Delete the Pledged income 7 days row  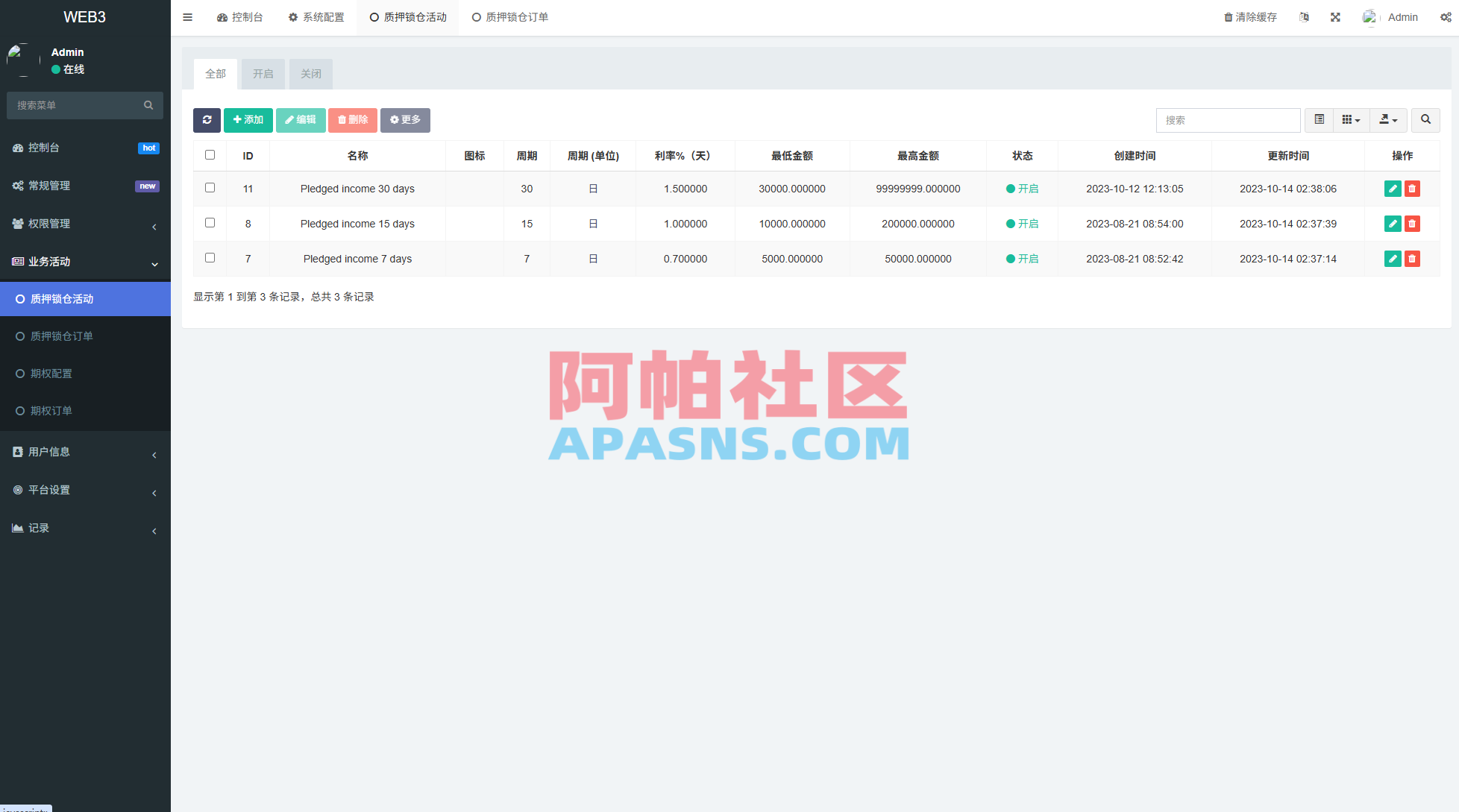(1412, 259)
